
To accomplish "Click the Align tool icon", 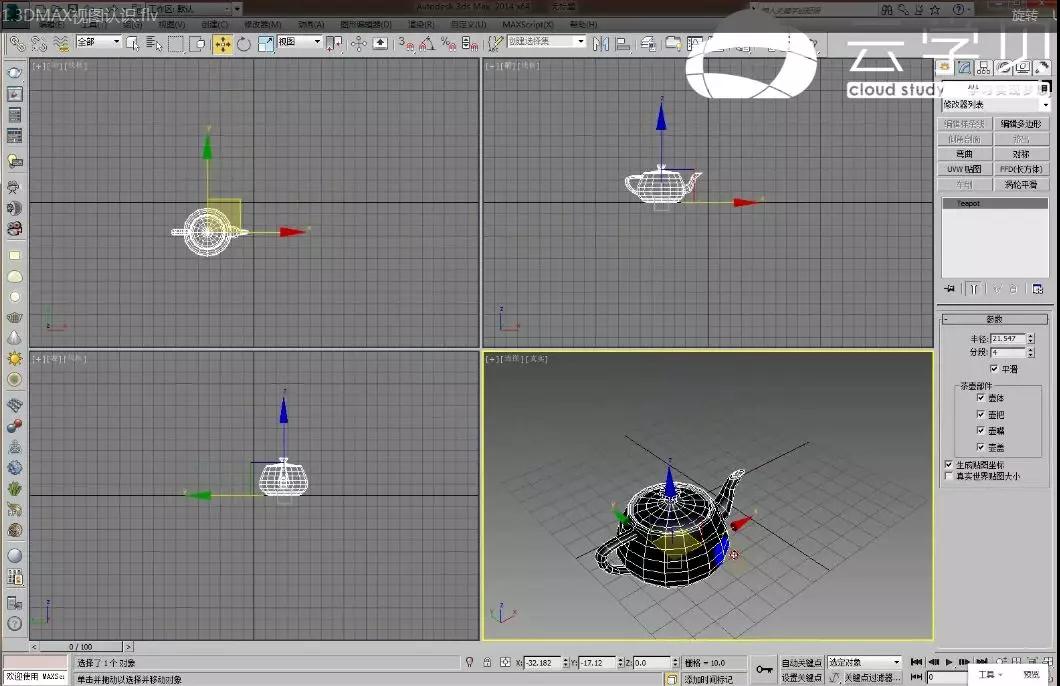I will [623, 45].
